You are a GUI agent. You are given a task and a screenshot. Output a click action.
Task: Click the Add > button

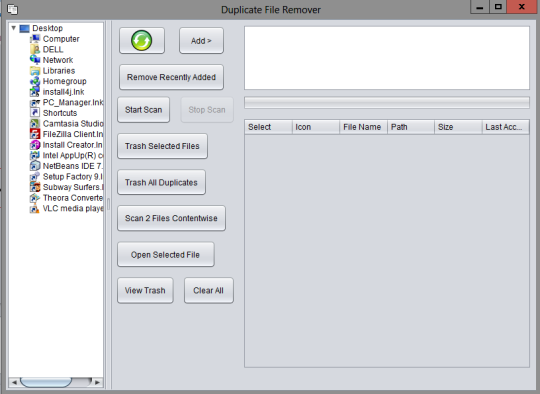201,41
